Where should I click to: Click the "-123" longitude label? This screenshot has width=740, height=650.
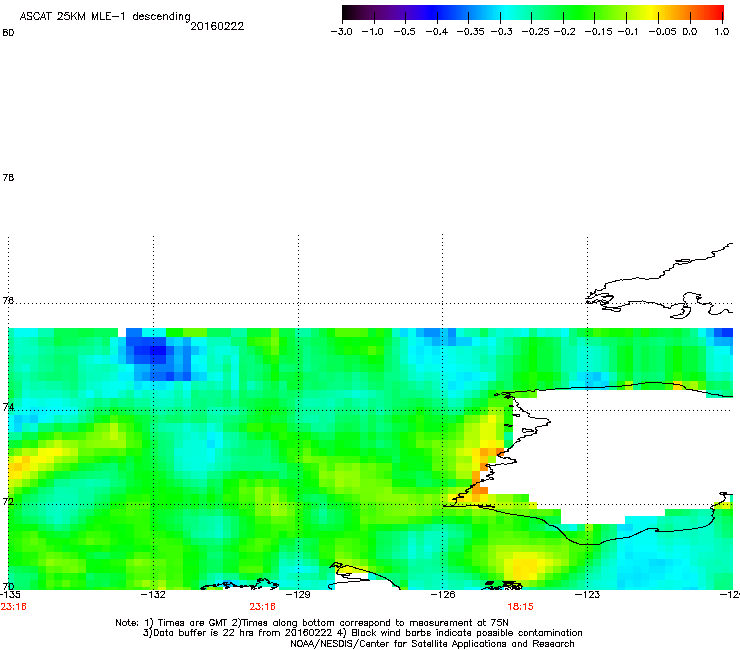587,595
